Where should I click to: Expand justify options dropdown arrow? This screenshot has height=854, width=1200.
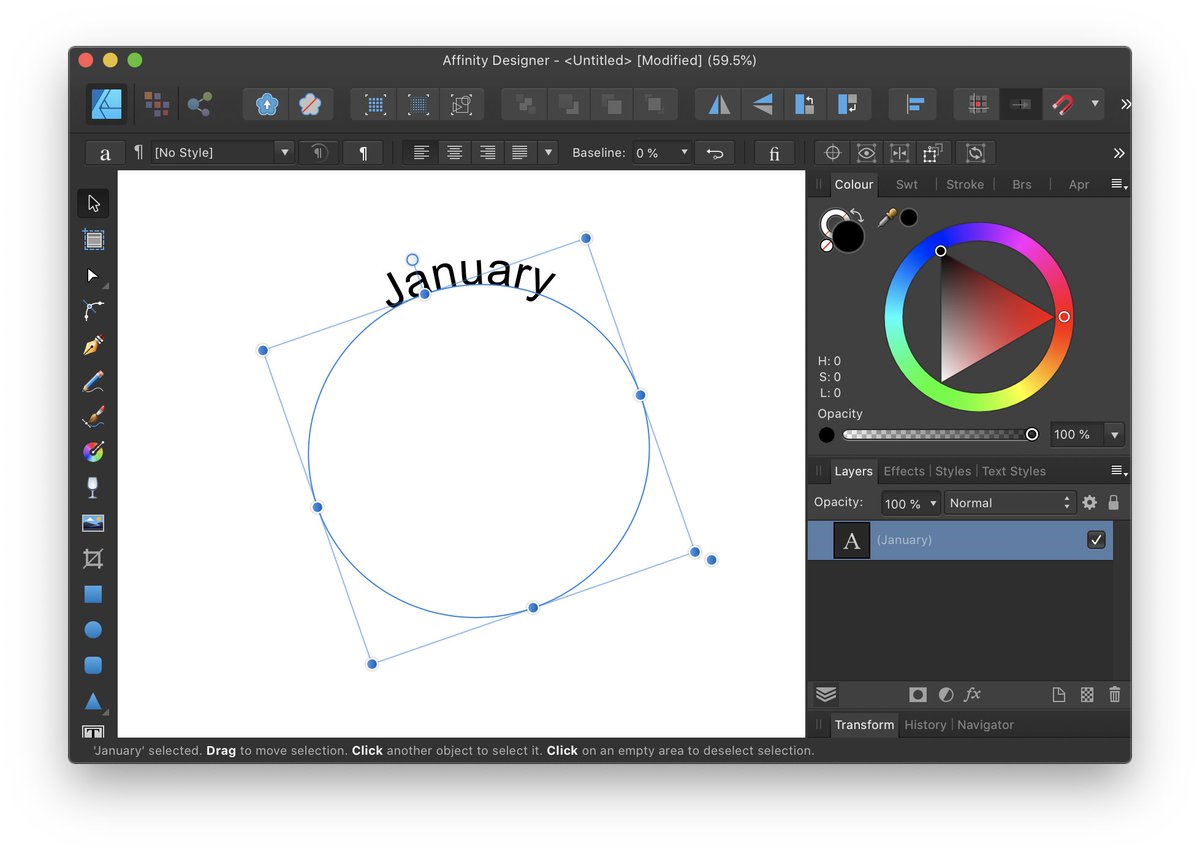tap(548, 153)
